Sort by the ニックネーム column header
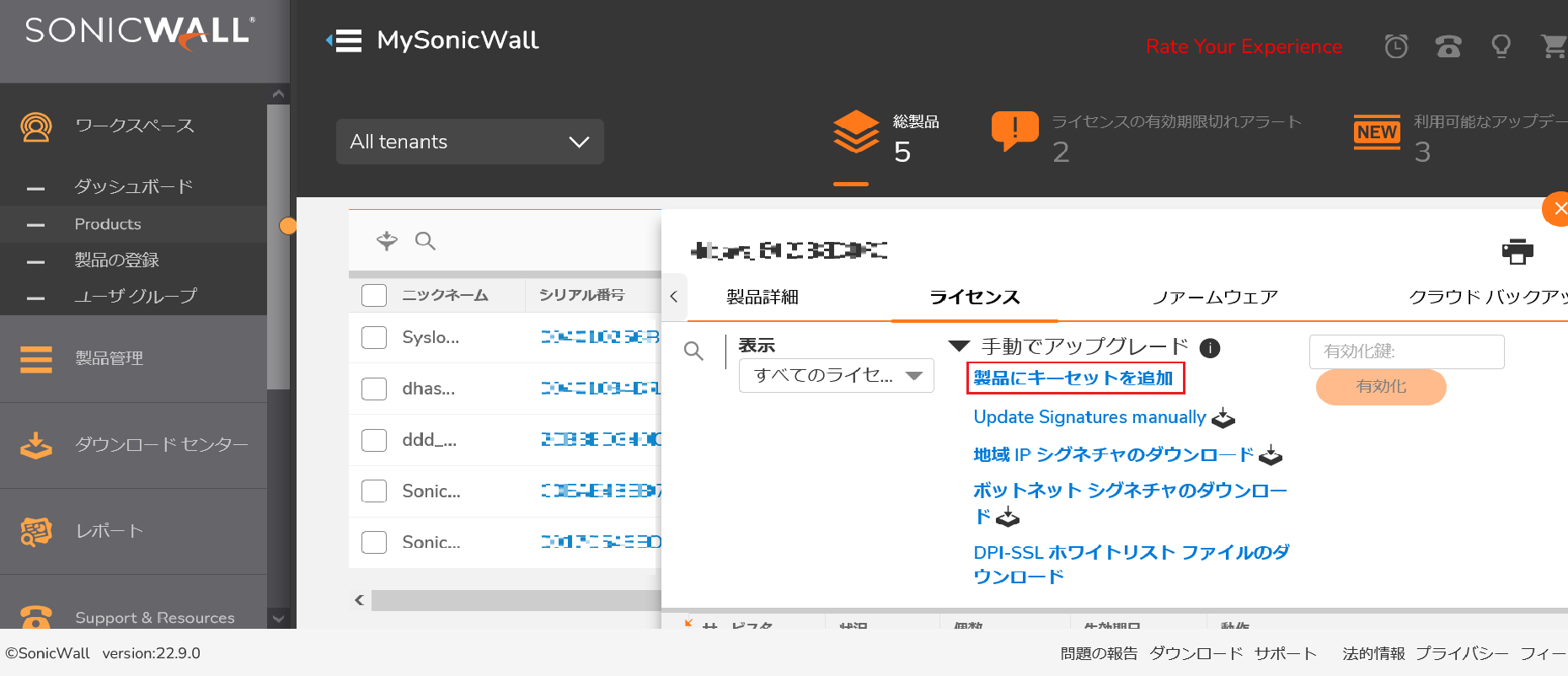 point(445,295)
